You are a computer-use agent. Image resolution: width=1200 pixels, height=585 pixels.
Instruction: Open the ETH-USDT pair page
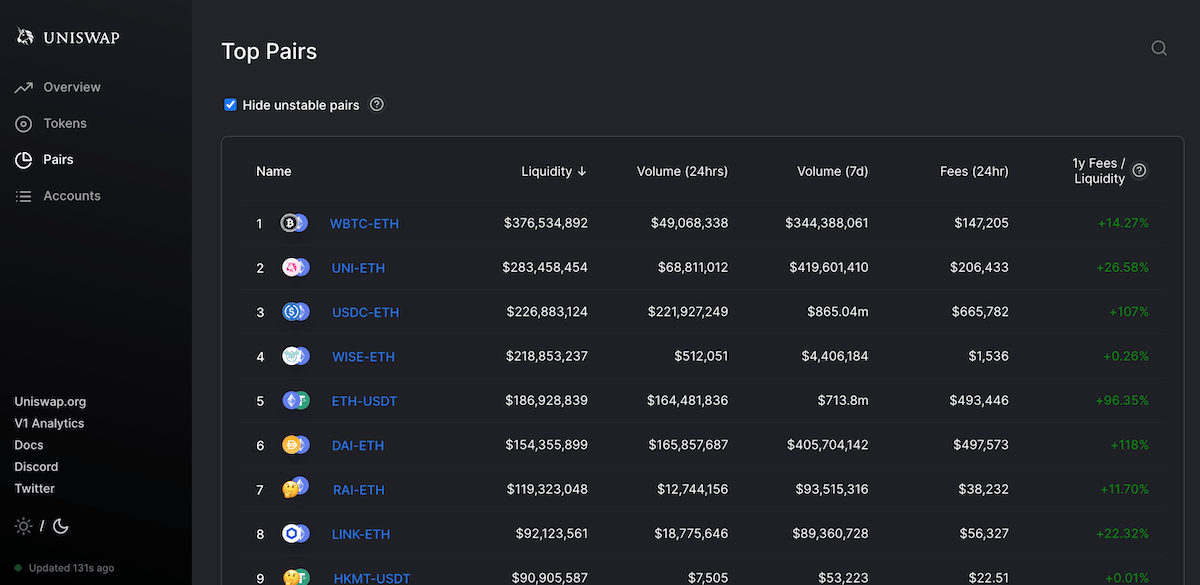pyautogui.click(x=364, y=401)
